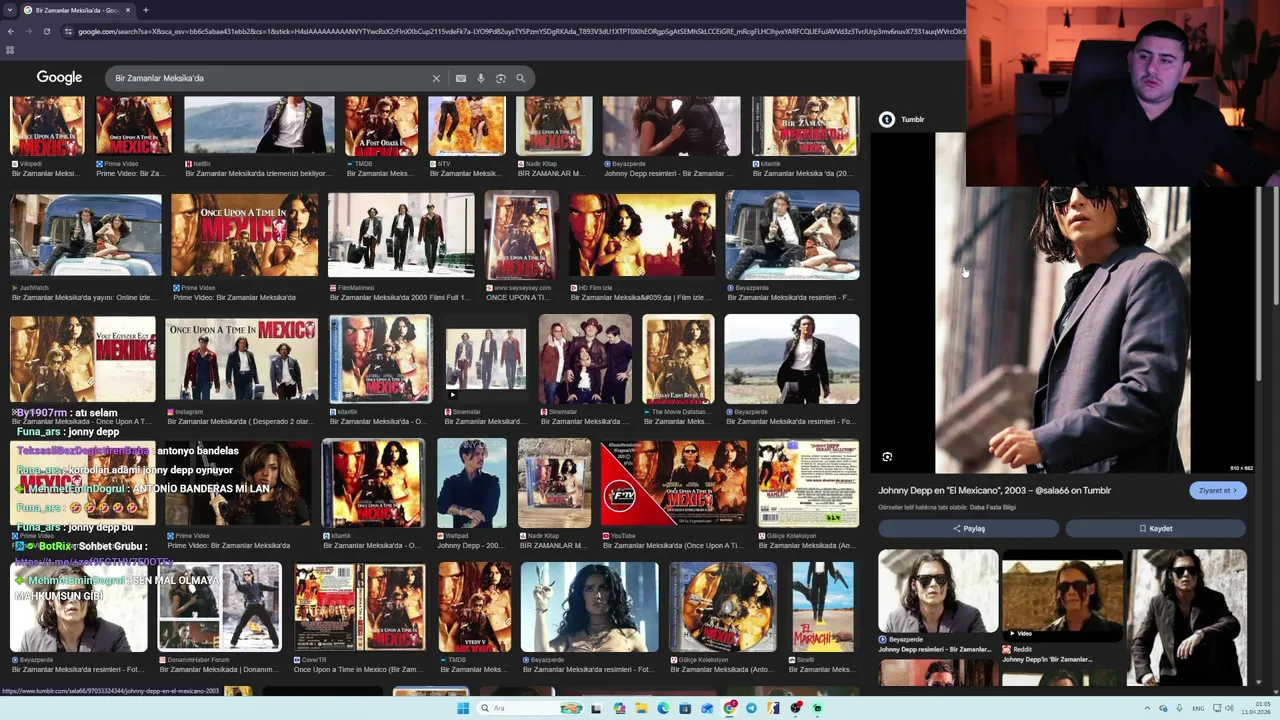This screenshot has height=720, width=1280.
Task: Search by image with the lens icon
Action: click(x=501, y=78)
